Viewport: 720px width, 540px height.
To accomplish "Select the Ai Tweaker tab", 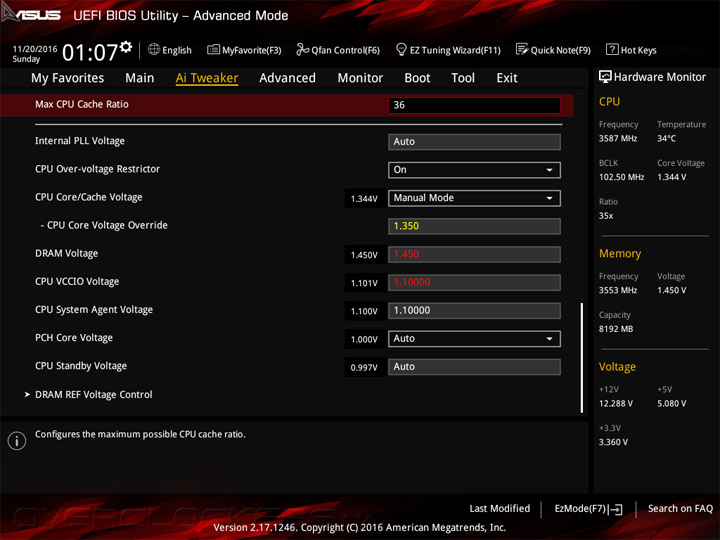I will point(207,78).
